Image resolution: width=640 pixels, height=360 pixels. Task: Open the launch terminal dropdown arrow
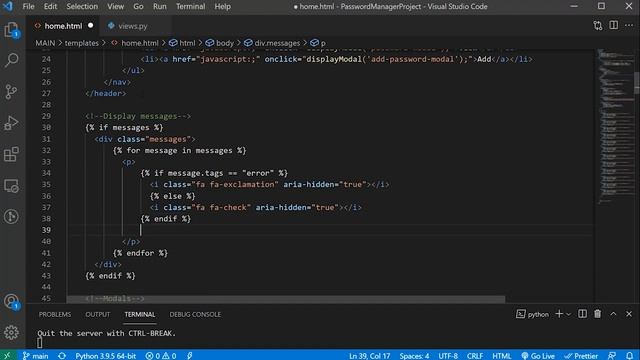pos(569,314)
